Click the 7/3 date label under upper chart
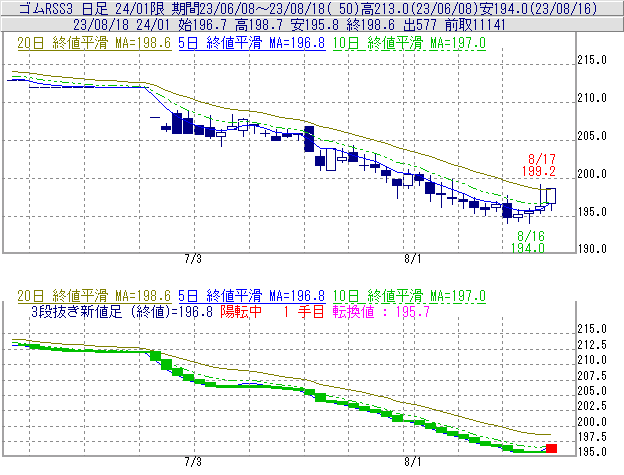The image size is (624, 475). click(x=193, y=259)
